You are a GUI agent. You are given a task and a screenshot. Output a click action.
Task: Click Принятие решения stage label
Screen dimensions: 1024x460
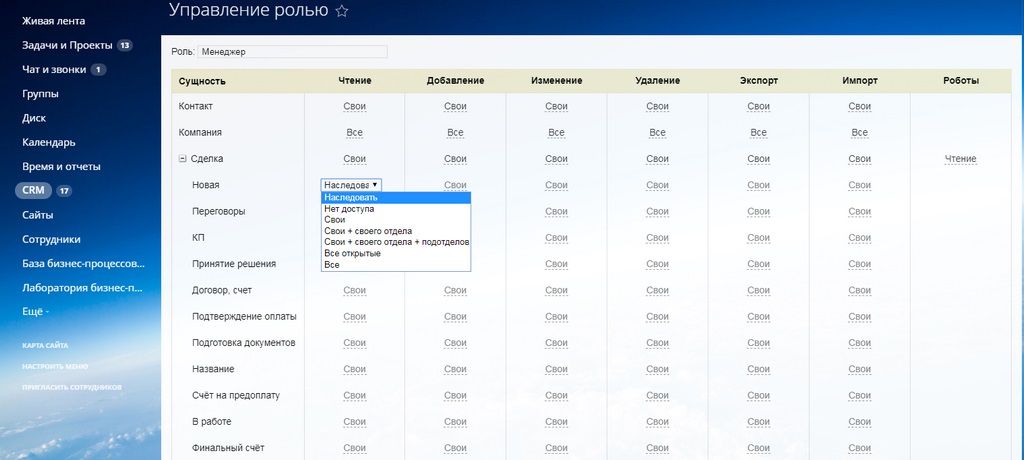click(234, 264)
